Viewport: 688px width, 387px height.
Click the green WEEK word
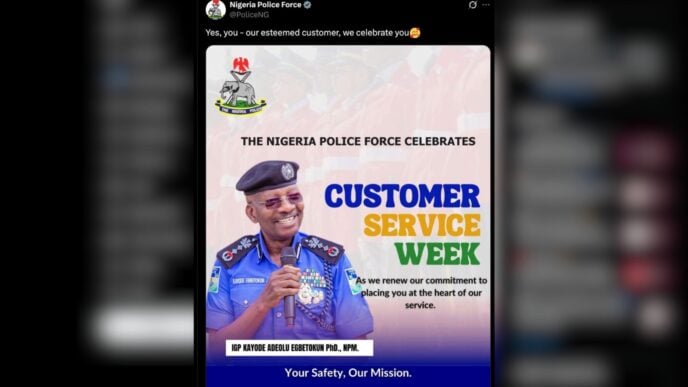pos(437,254)
